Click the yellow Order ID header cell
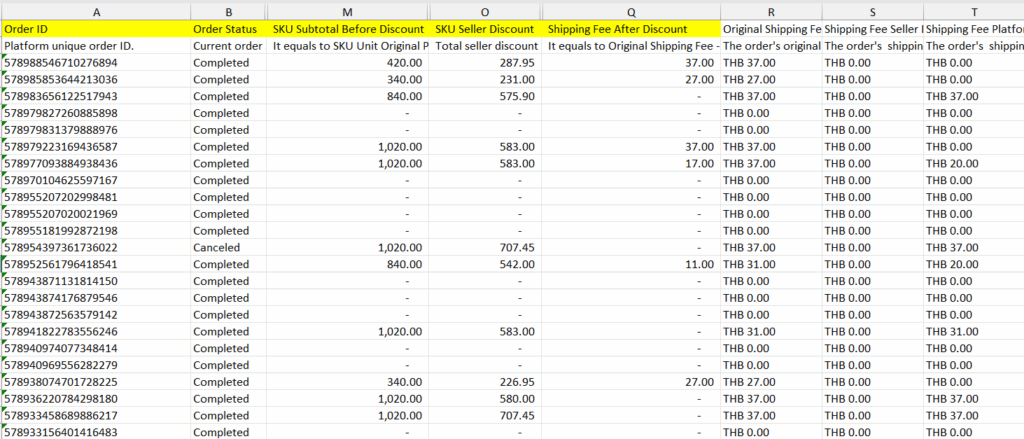The image size is (1024, 439). 95,29
